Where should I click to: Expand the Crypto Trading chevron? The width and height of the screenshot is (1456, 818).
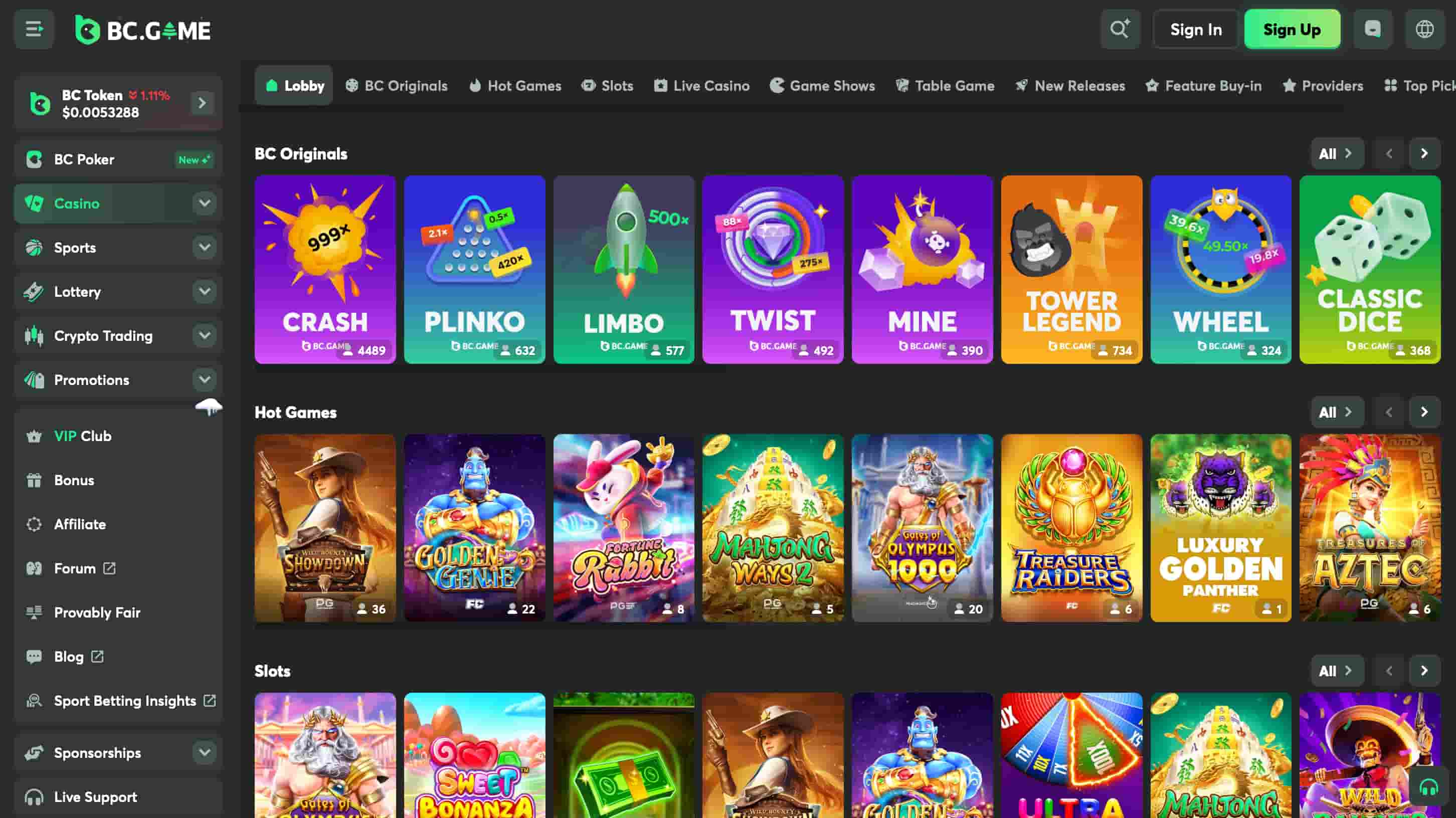tap(204, 335)
